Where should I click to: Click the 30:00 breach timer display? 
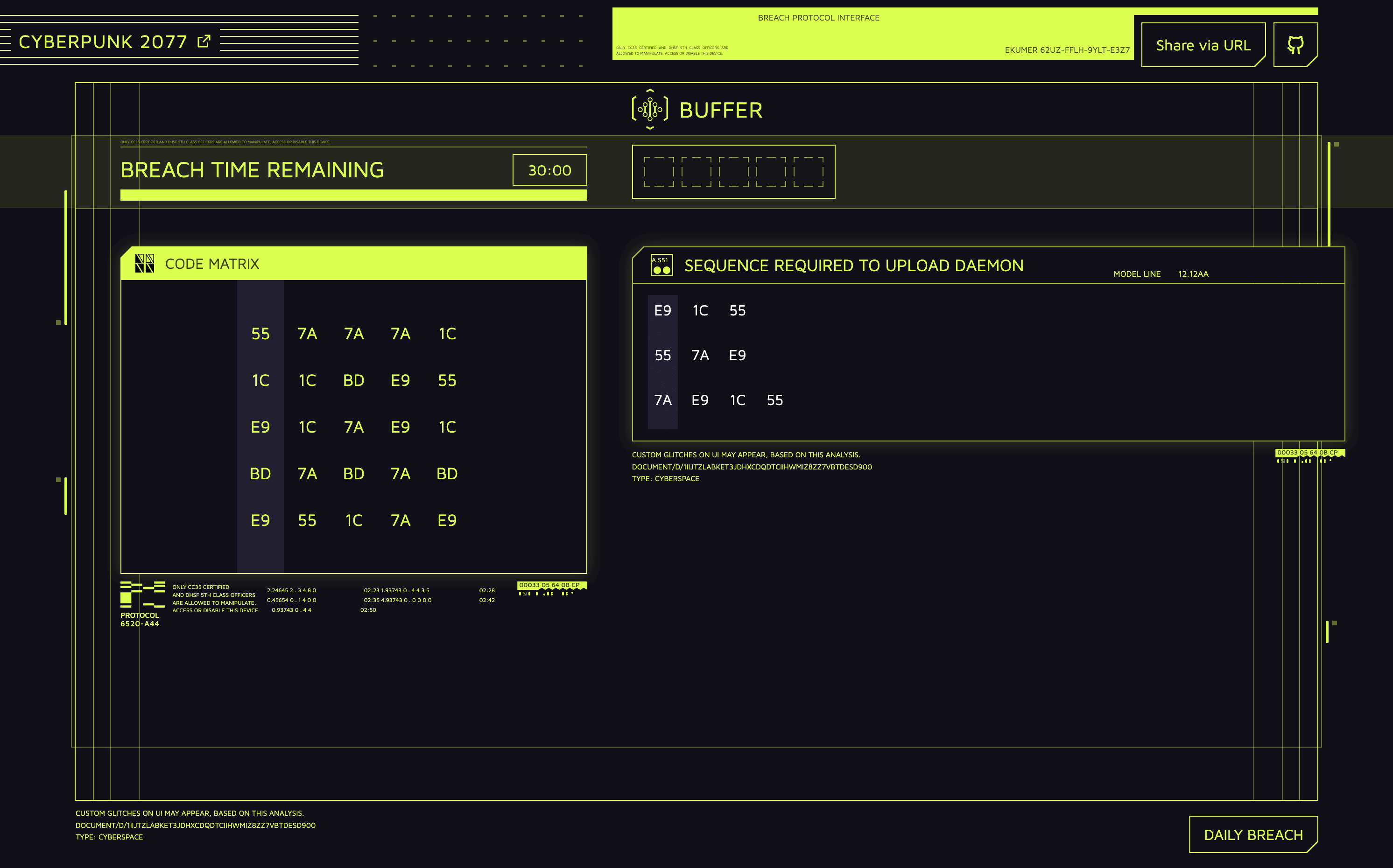point(549,170)
